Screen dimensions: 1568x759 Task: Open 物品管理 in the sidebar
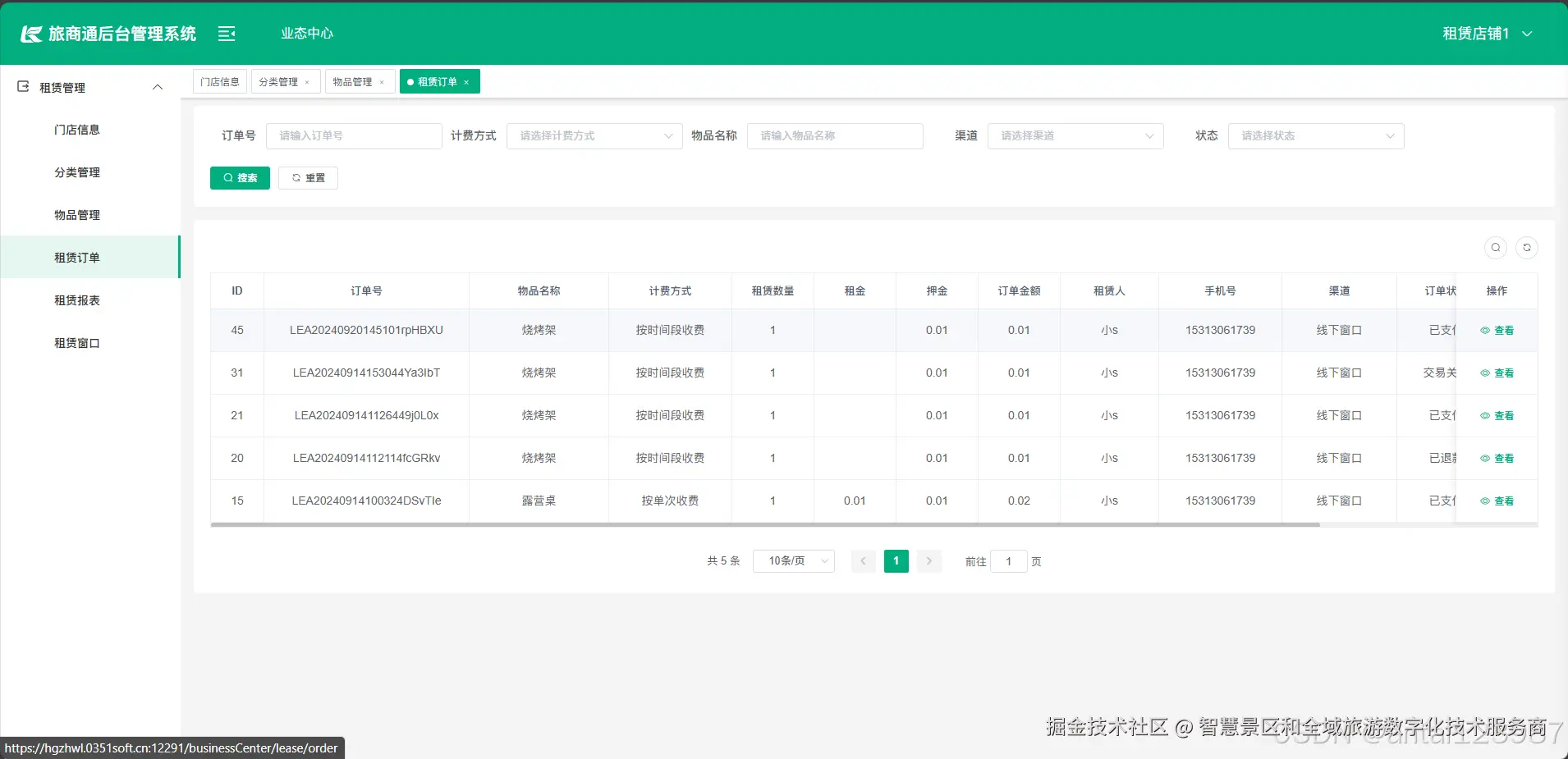[90, 215]
